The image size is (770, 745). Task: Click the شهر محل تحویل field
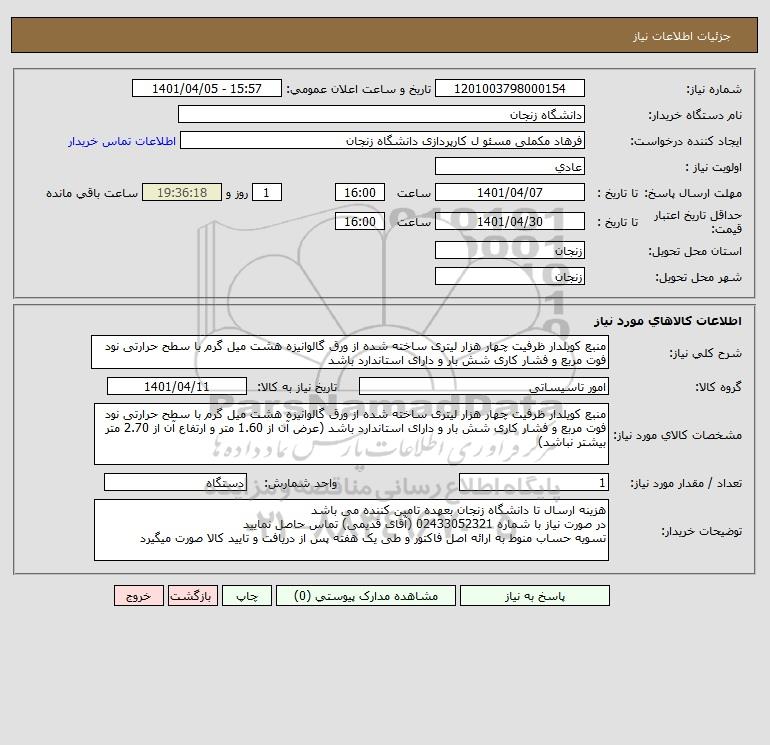click(x=510, y=276)
